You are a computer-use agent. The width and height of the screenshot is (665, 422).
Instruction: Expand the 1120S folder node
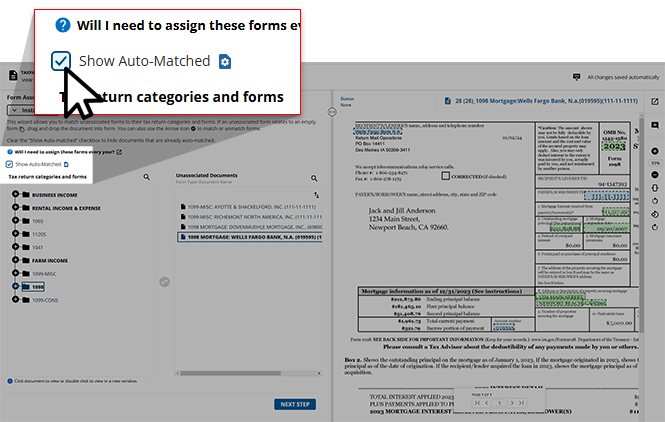coord(15,234)
